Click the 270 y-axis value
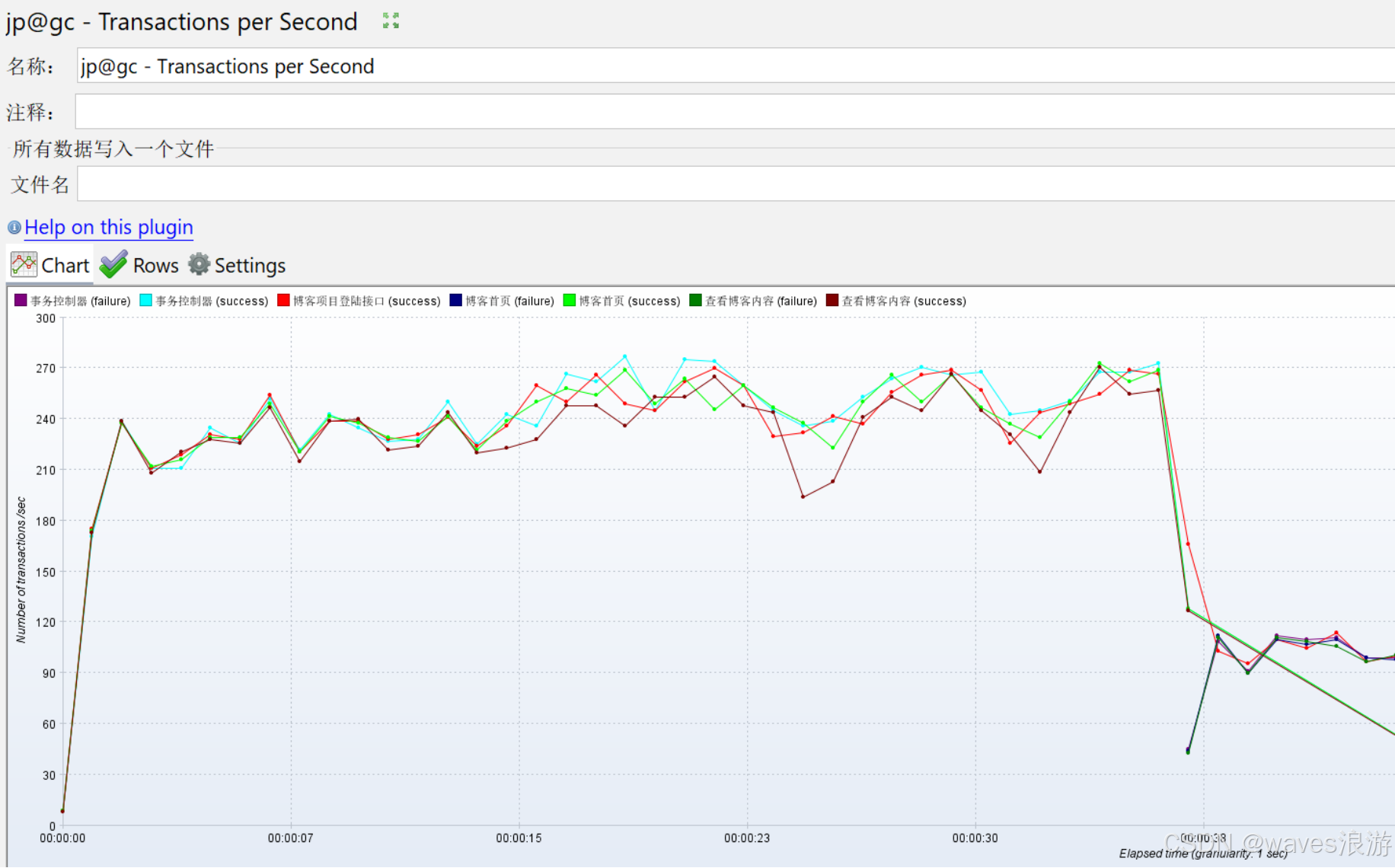The height and width of the screenshot is (868, 1395). 46,369
